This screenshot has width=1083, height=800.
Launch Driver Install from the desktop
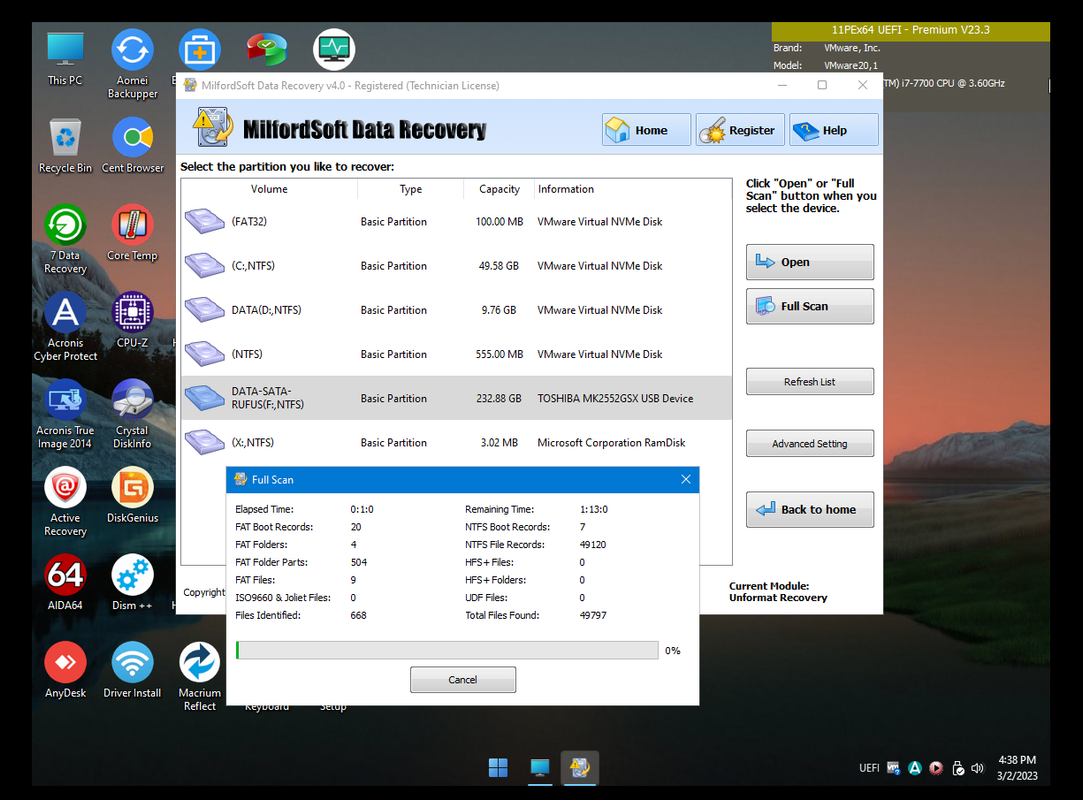point(132,670)
